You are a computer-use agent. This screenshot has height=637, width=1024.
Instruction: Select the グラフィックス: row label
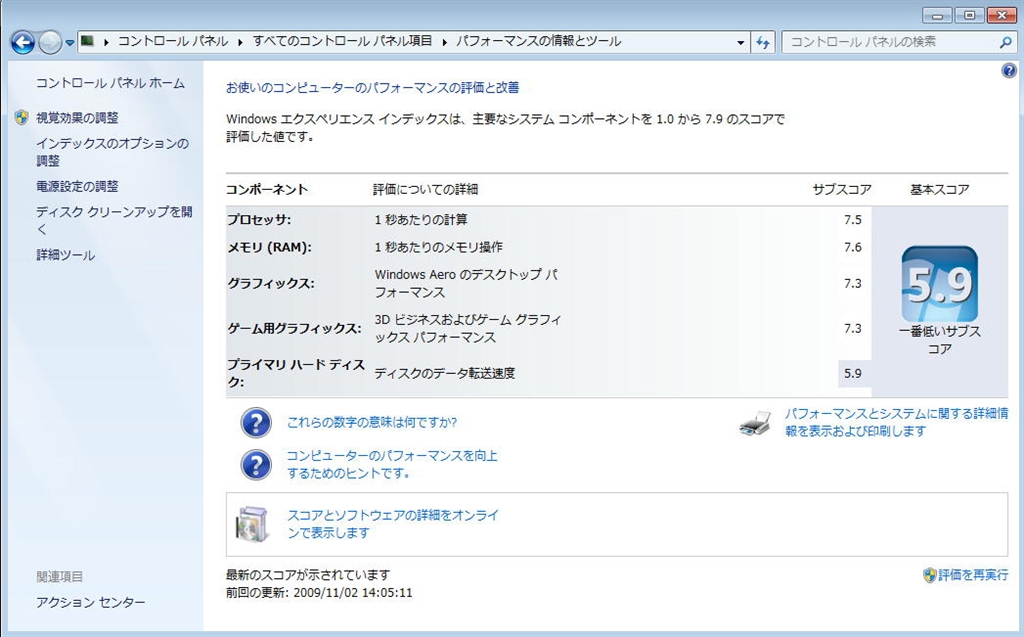click(271, 283)
